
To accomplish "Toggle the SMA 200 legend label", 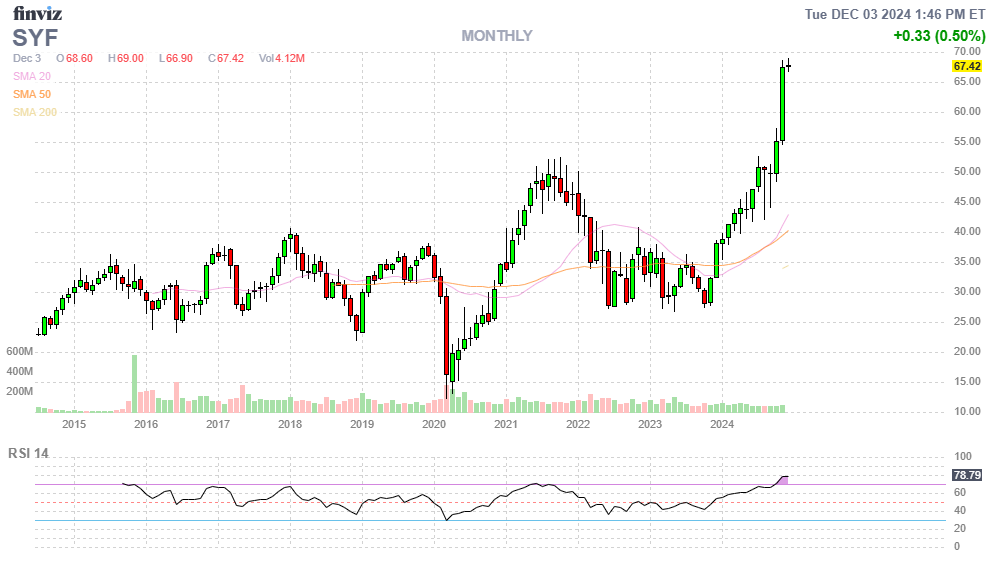I will pos(35,112).
